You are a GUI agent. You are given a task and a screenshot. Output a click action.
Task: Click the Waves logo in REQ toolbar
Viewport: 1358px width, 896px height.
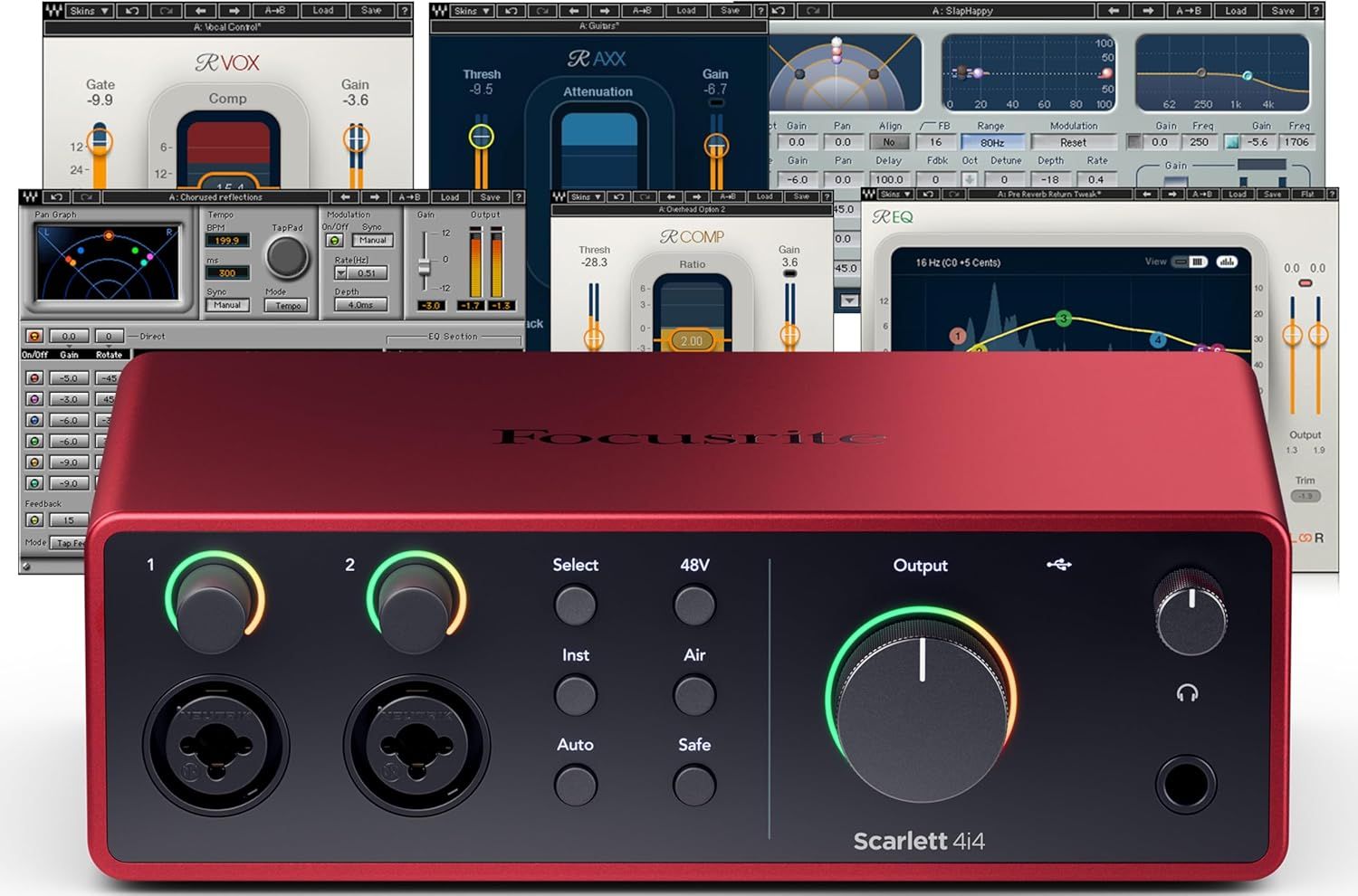[869, 194]
